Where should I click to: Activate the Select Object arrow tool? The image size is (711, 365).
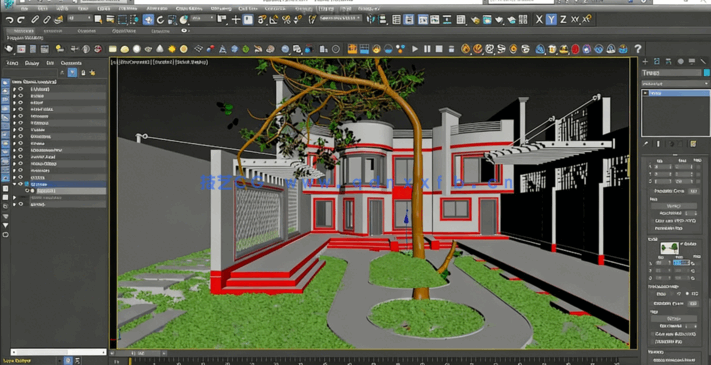coord(98,19)
